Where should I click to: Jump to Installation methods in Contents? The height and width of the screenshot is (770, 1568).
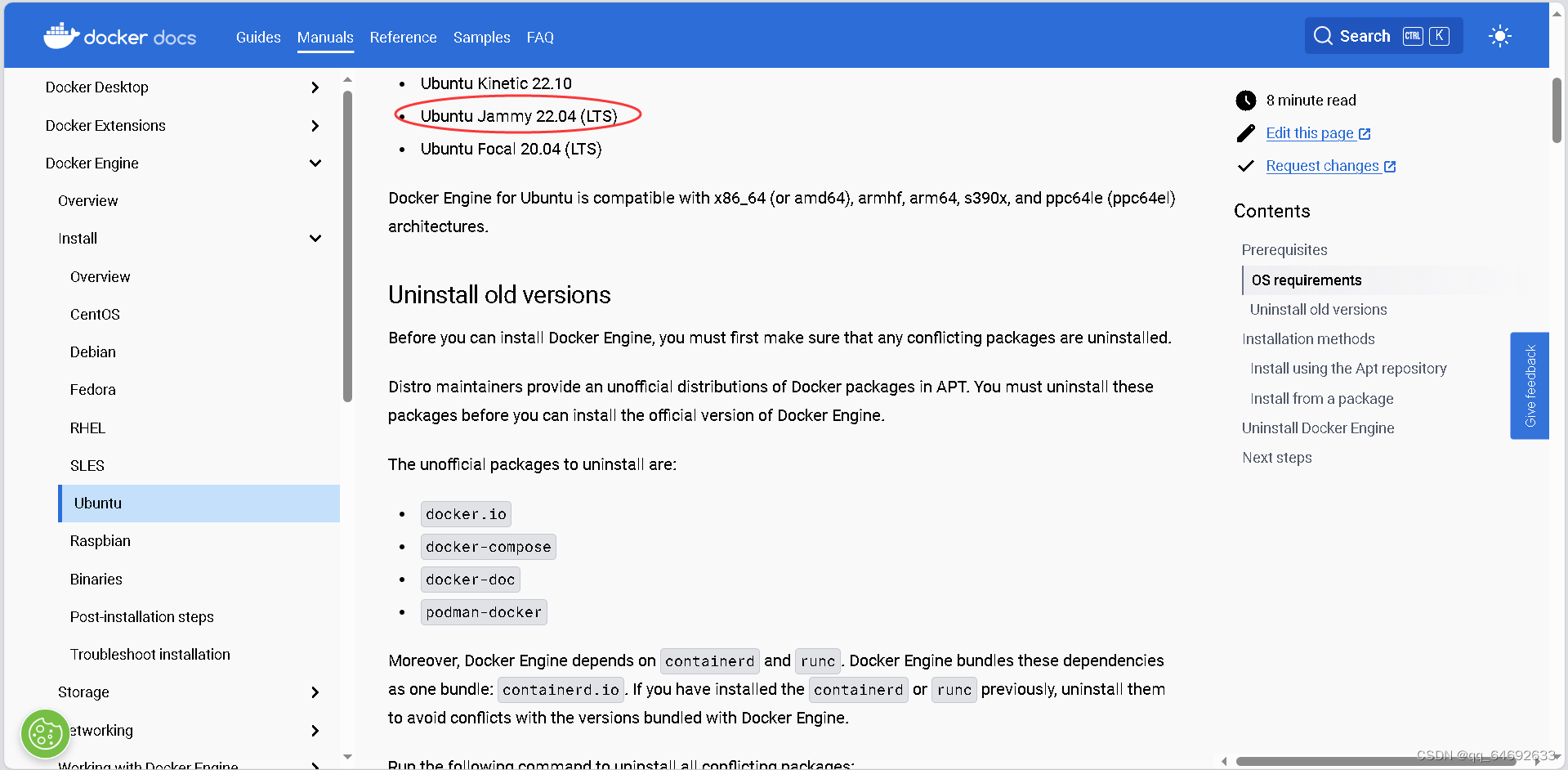pyautogui.click(x=1308, y=339)
